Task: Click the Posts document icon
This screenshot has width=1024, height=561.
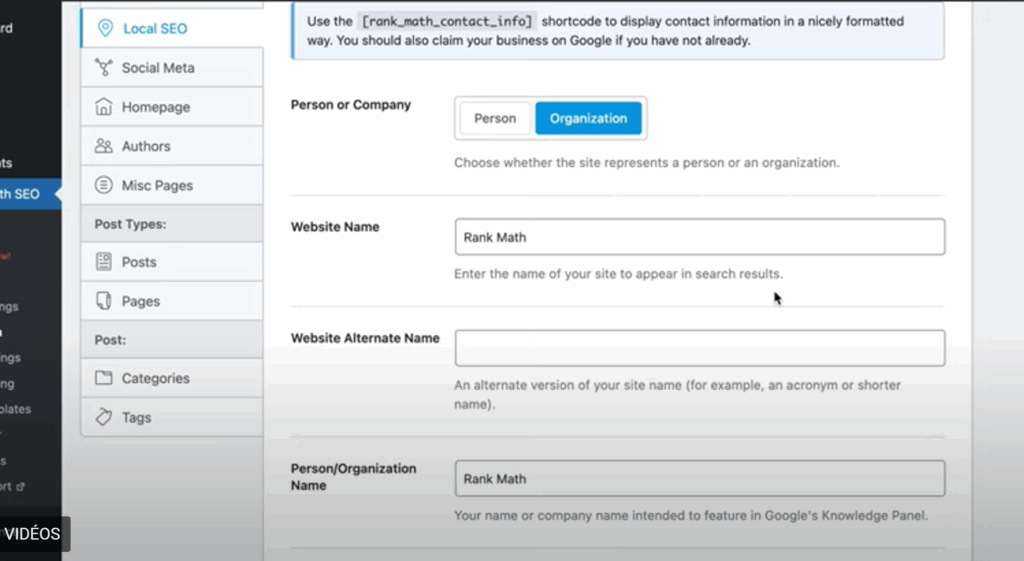Action: [x=104, y=262]
